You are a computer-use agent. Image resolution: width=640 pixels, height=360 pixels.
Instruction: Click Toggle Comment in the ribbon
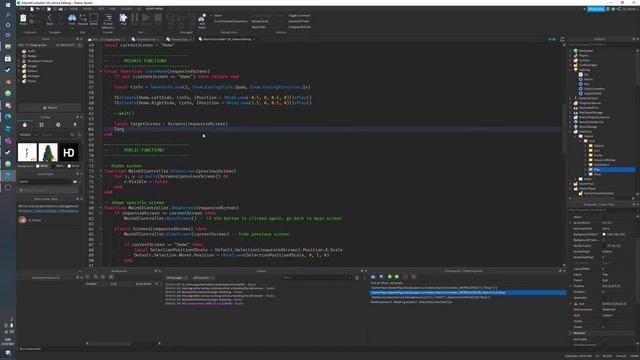click(x=300, y=16)
